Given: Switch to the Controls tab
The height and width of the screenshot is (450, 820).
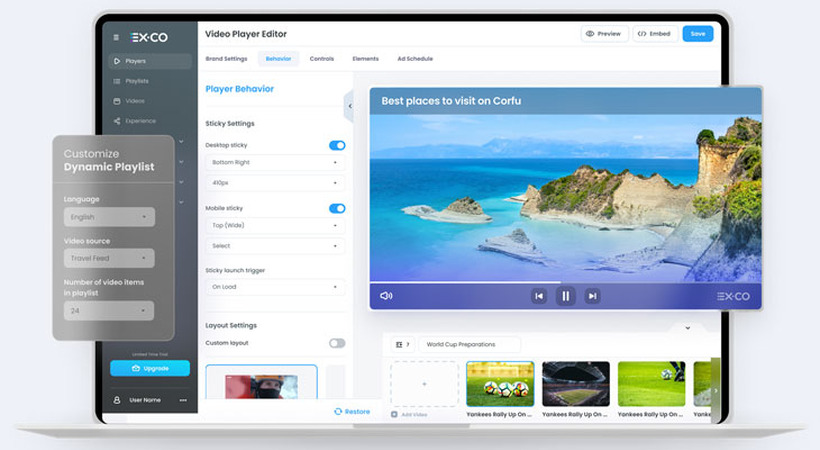Looking at the screenshot, I should [x=322, y=59].
